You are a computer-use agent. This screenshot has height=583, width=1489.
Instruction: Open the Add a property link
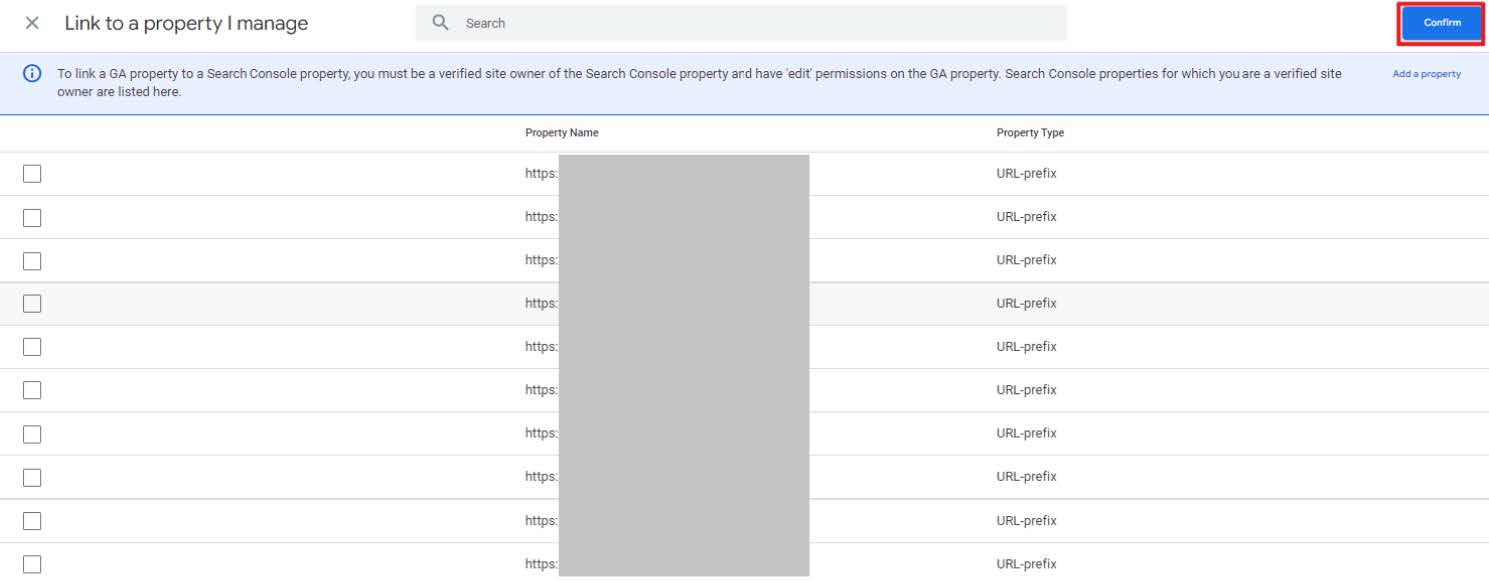click(1426, 74)
